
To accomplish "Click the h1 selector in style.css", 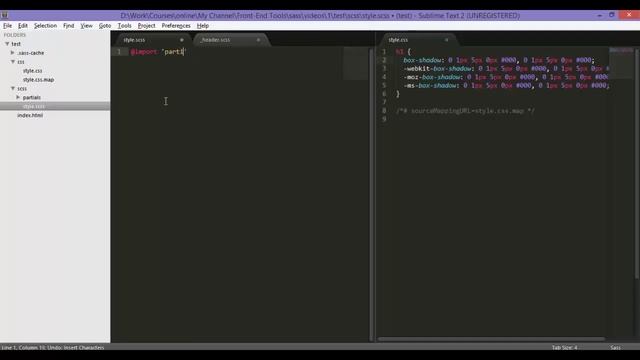I will [x=400, y=52].
